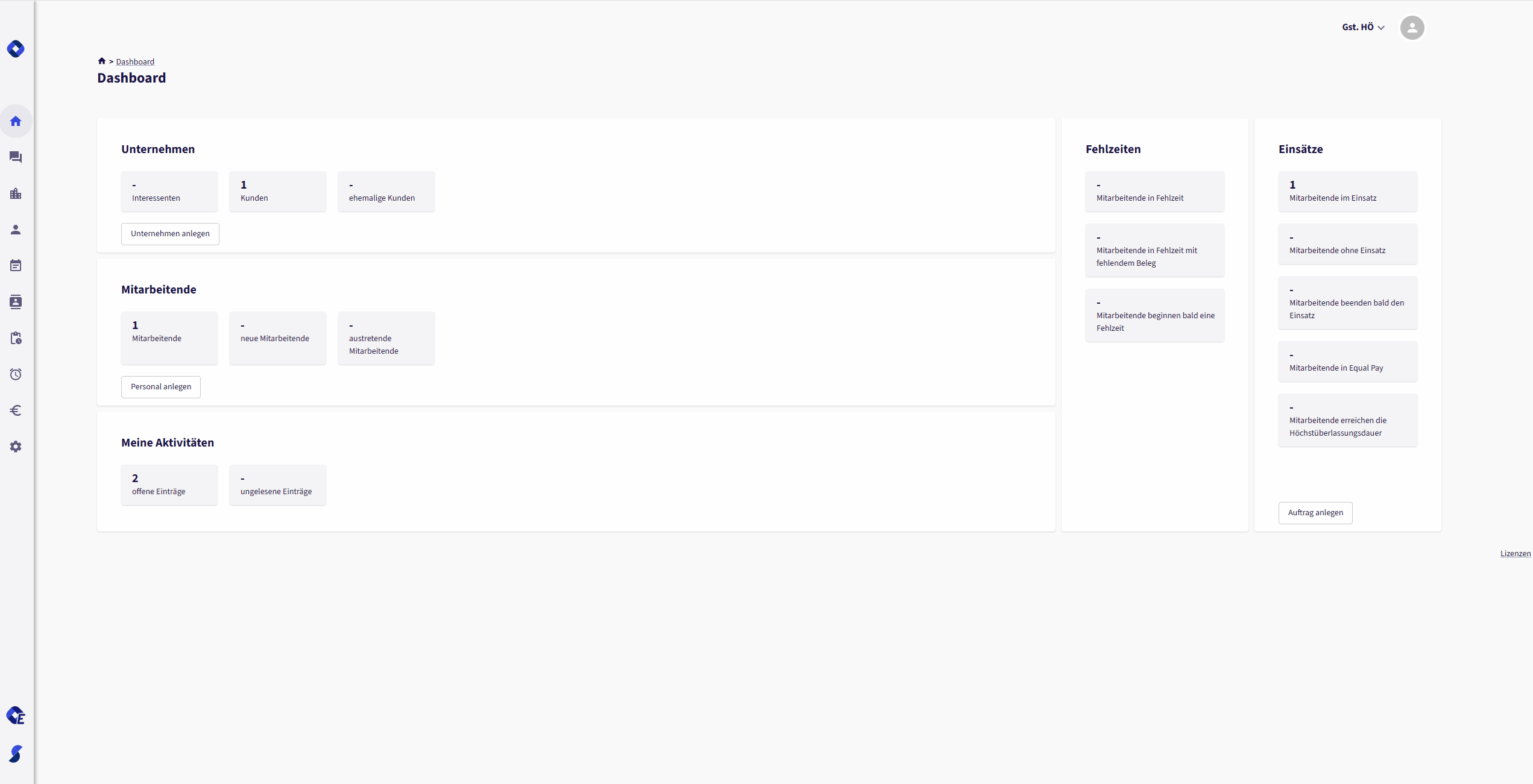This screenshot has width=1533, height=784.
Task: Open the Lizenzen link
Action: point(1515,553)
